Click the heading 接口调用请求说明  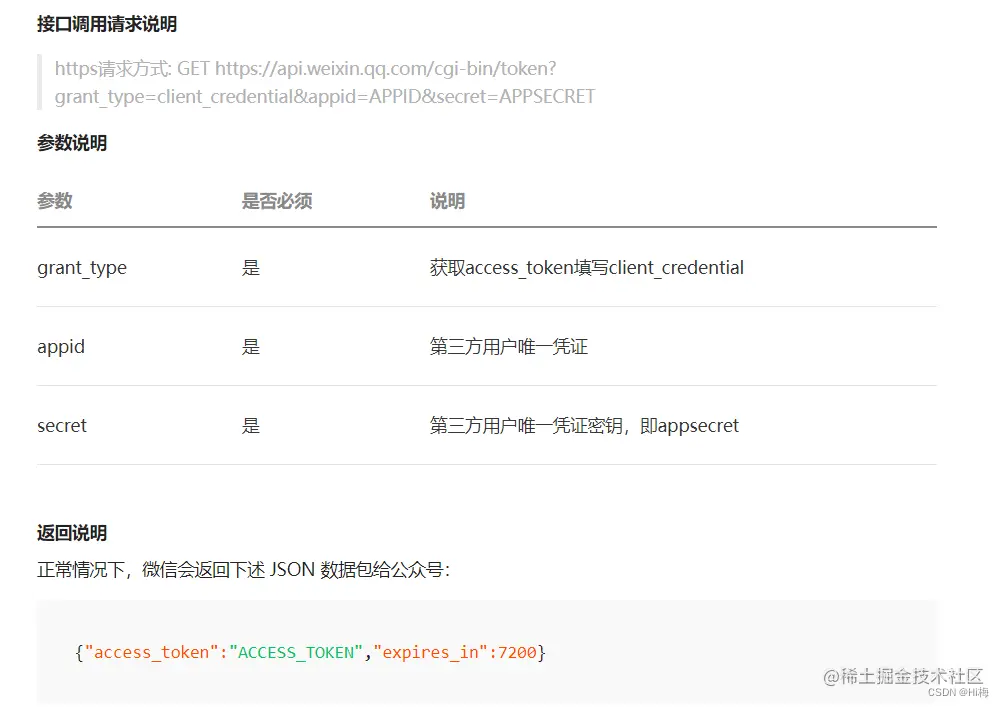pyautogui.click(x=107, y=24)
